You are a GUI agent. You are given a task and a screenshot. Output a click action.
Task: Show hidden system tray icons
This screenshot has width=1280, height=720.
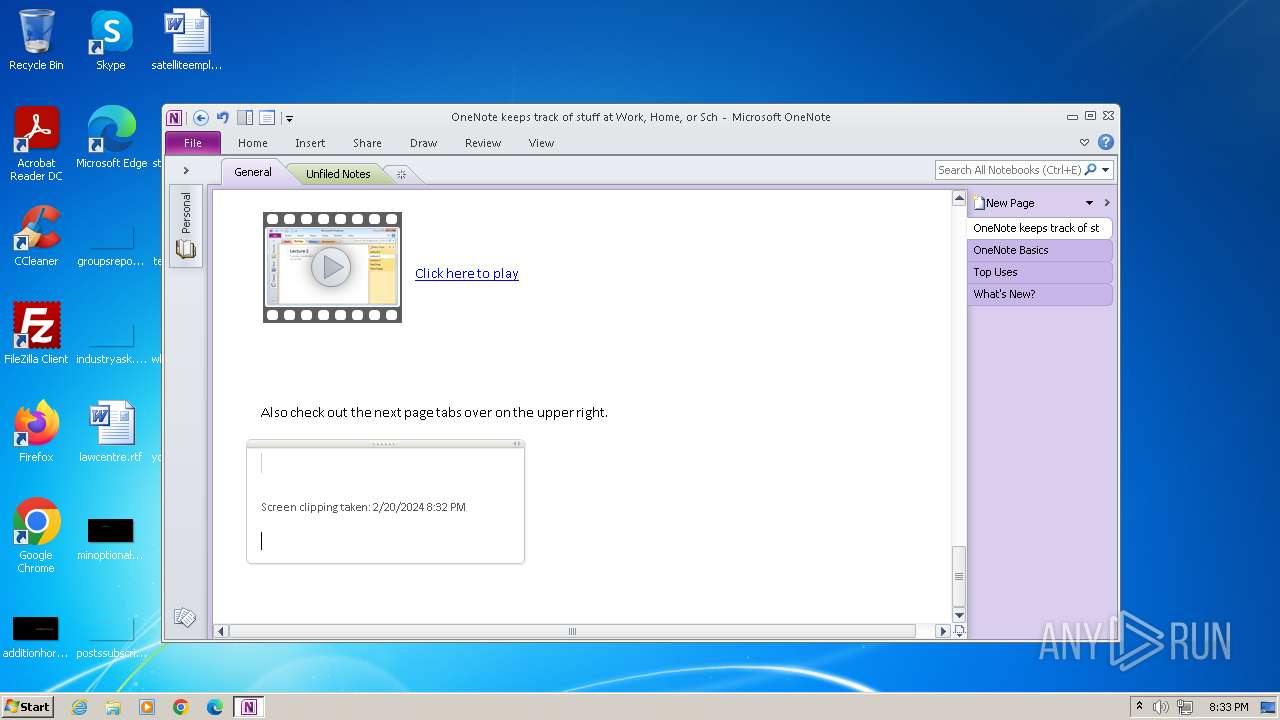(x=1139, y=707)
